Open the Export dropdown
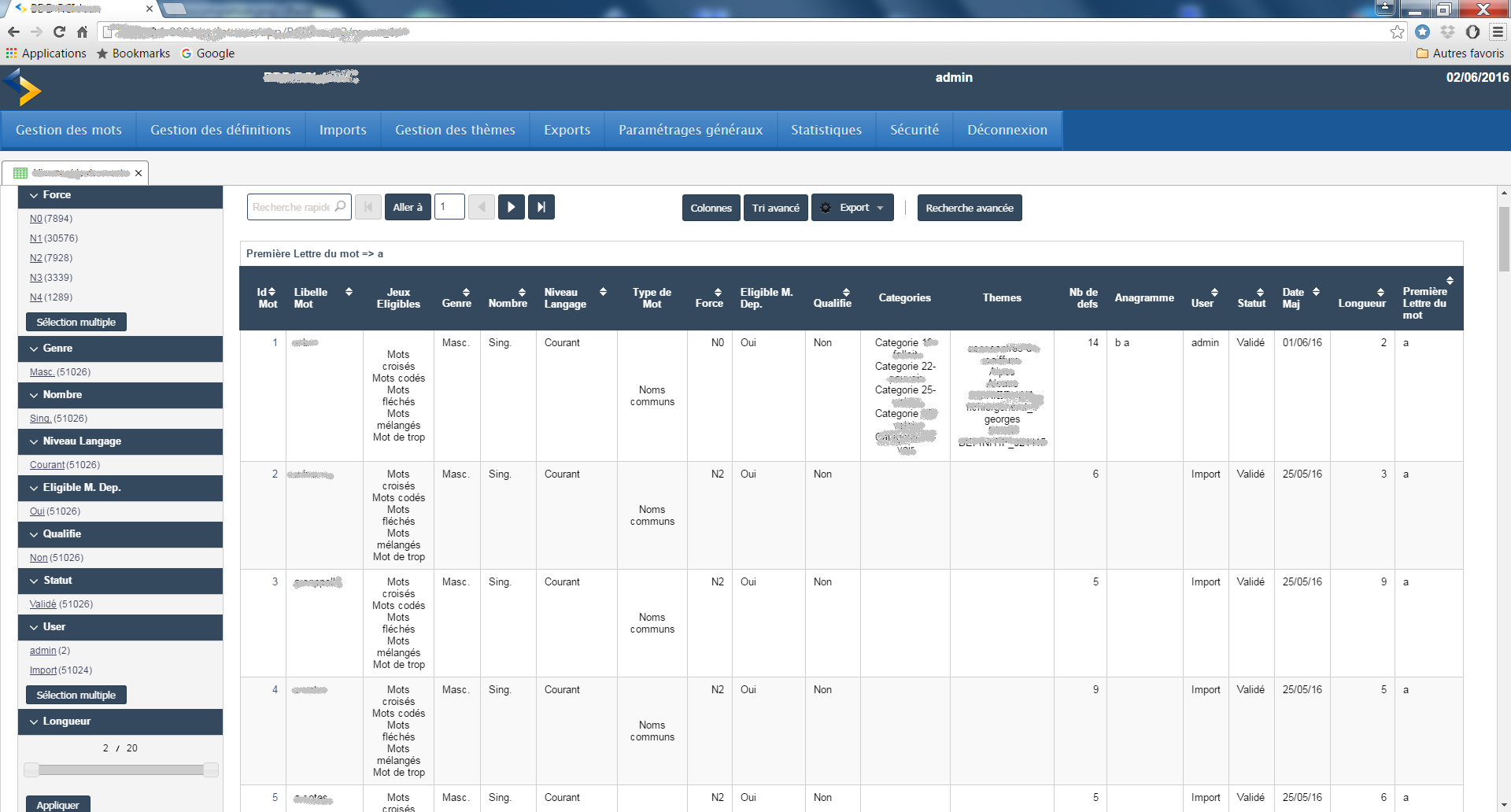The image size is (1511, 812). click(853, 208)
